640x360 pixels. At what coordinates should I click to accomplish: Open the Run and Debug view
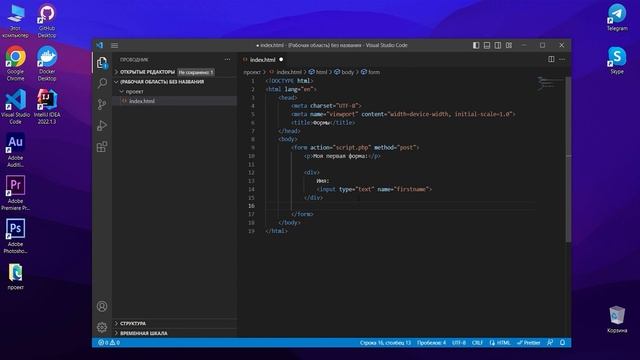[102, 125]
